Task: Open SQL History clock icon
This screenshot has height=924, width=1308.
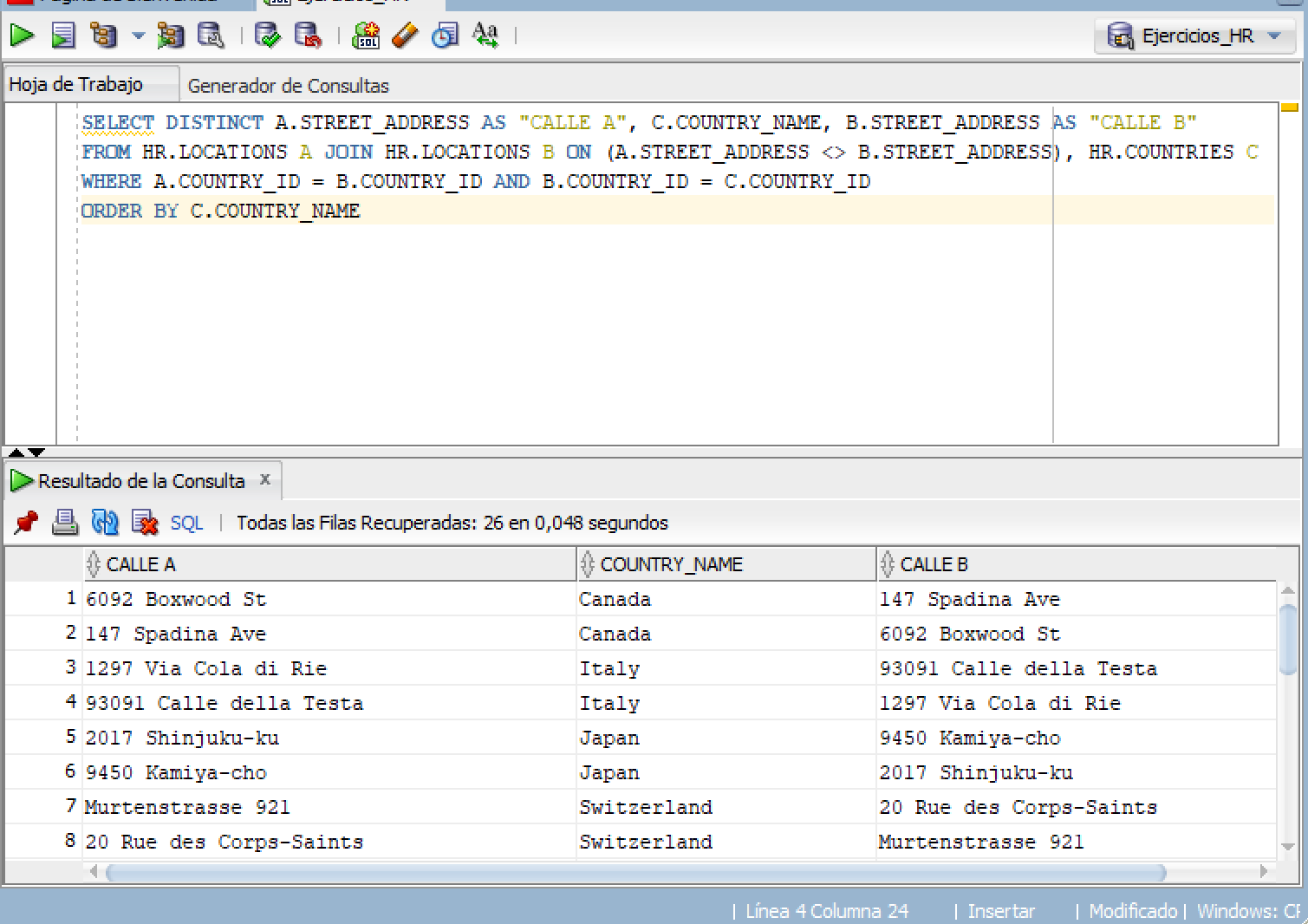Action: pyautogui.click(x=445, y=36)
